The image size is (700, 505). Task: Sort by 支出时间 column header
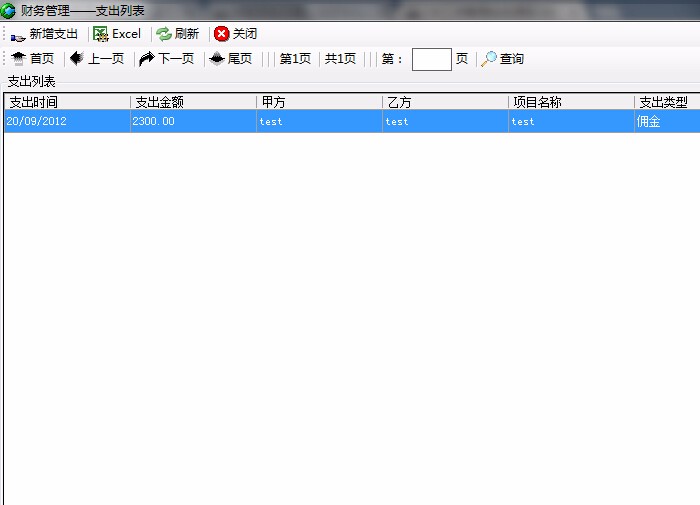click(67, 102)
